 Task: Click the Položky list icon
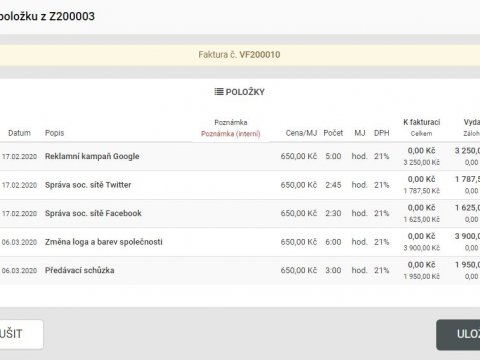[x=219, y=92]
